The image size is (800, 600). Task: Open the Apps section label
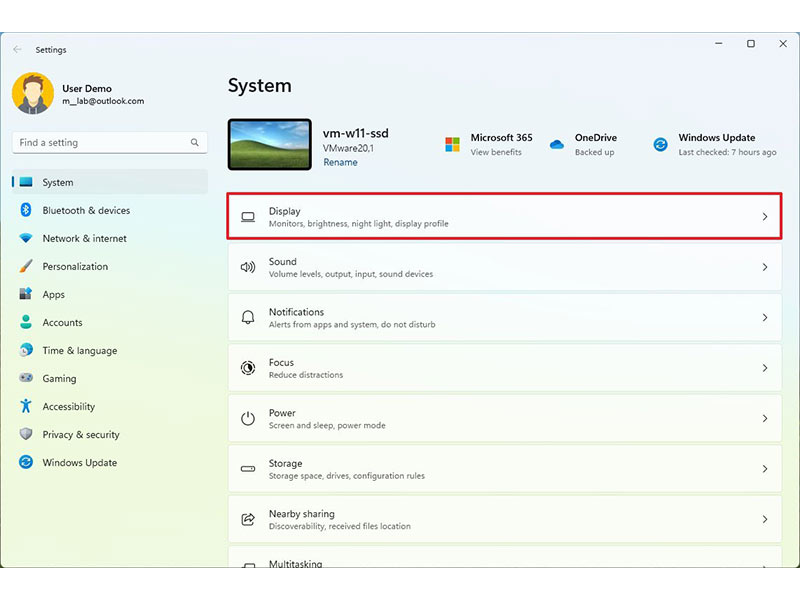click(54, 295)
